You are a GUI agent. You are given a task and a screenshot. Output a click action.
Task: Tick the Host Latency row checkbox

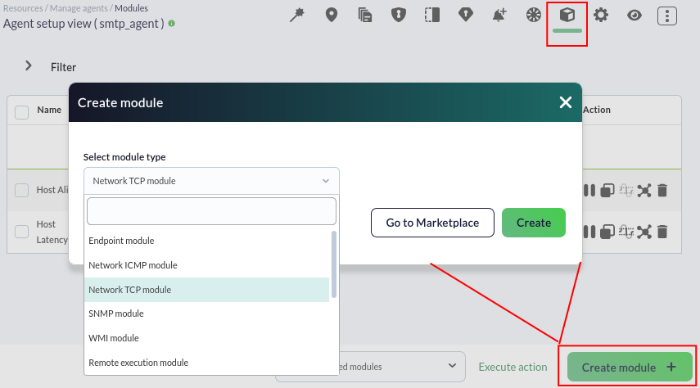(22, 232)
